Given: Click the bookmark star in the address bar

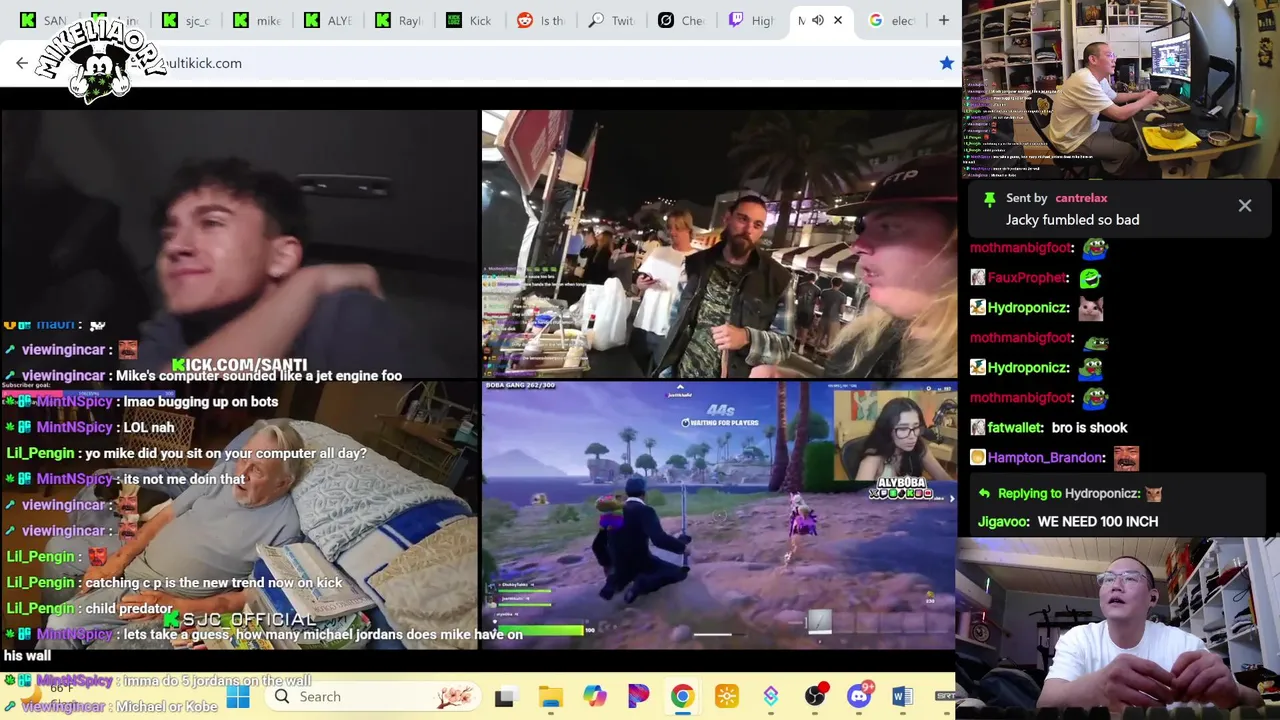Looking at the screenshot, I should [946, 63].
